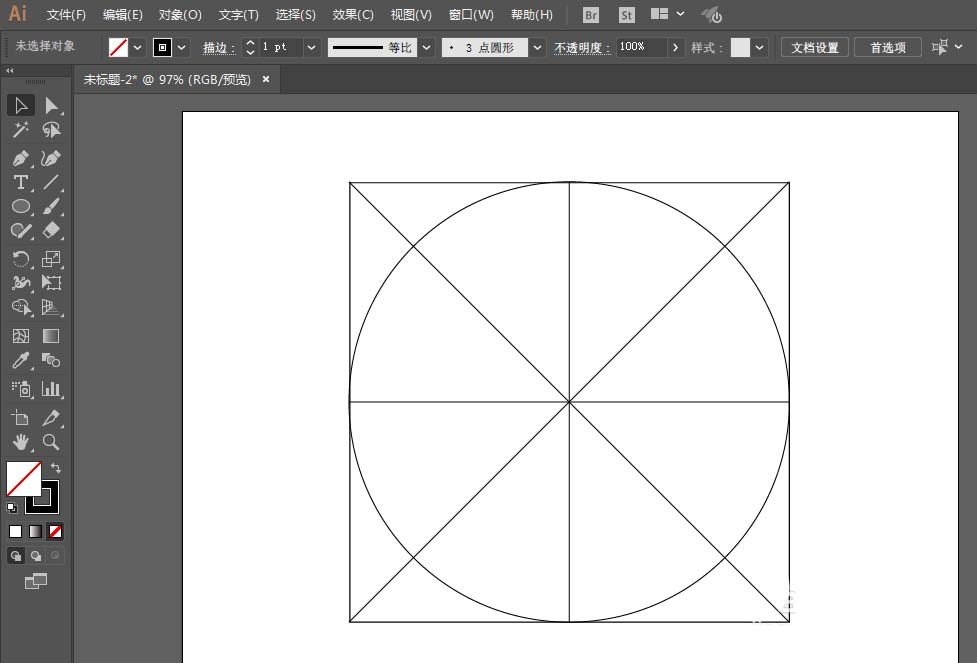Pick the Warp tool
The height and width of the screenshot is (663, 977).
pyautogui.click(x=21, y=283)
